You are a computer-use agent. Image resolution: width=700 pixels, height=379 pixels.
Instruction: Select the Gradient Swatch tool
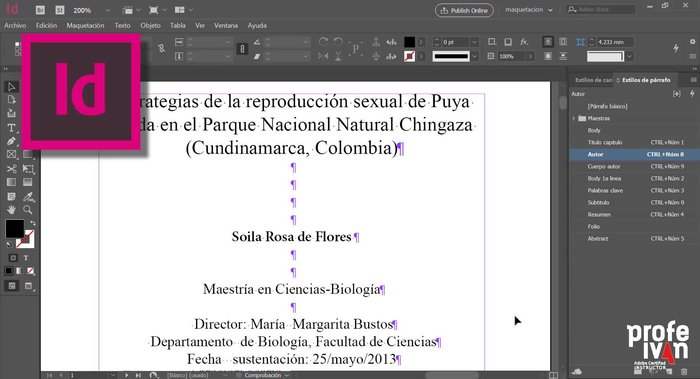pyautogui.click(x=12, y=182)
